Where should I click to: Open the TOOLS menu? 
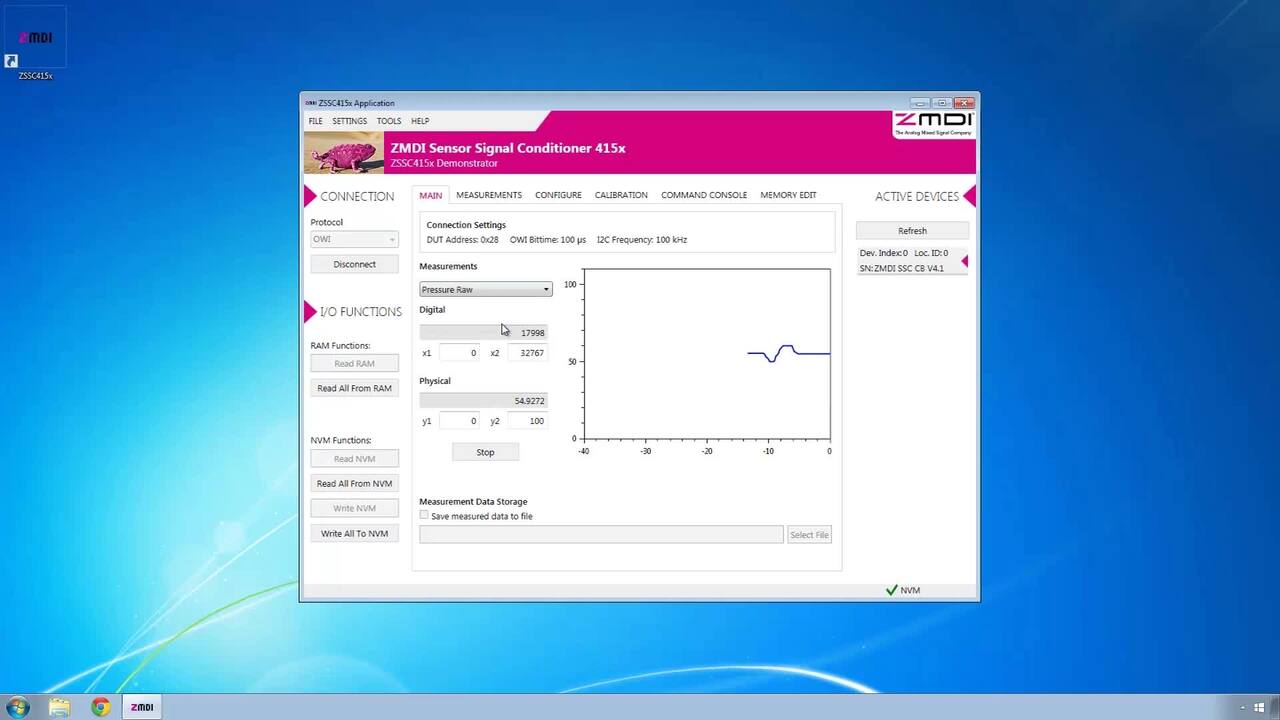pyautogui.click(x=388, y=121)
